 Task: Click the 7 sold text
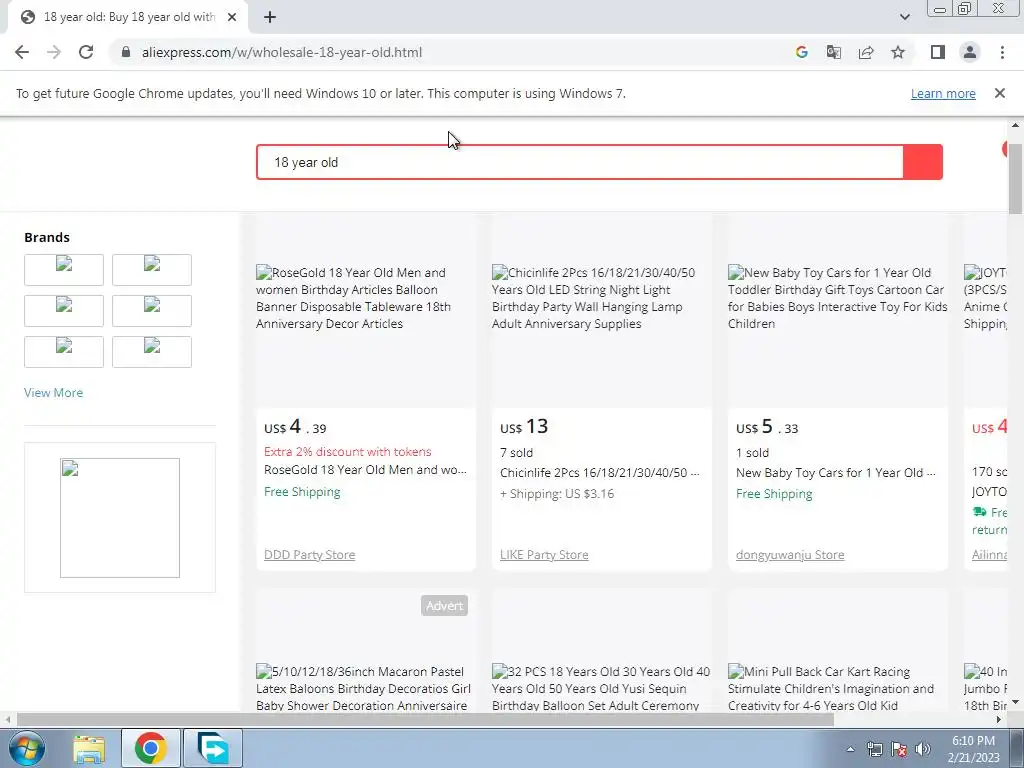(x=517, y=453)
